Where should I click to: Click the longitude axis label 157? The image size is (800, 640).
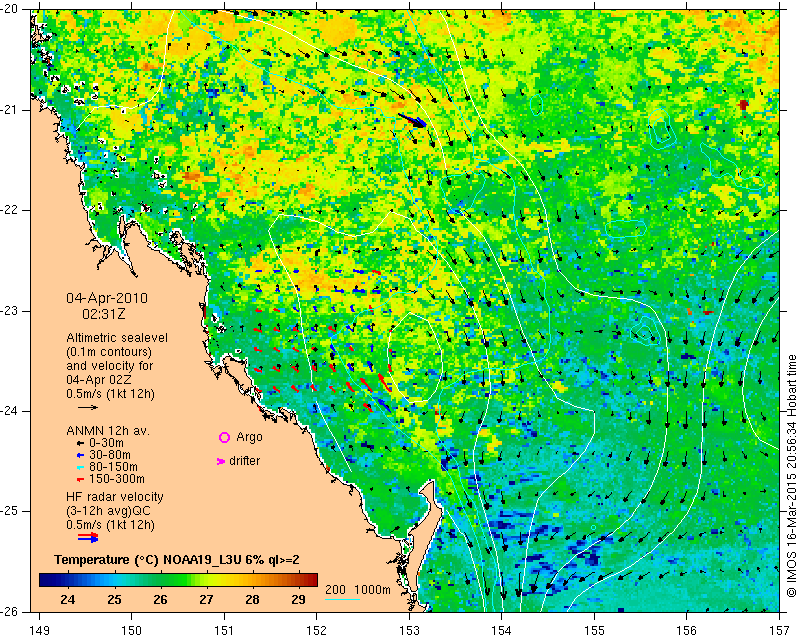[780, 631]
